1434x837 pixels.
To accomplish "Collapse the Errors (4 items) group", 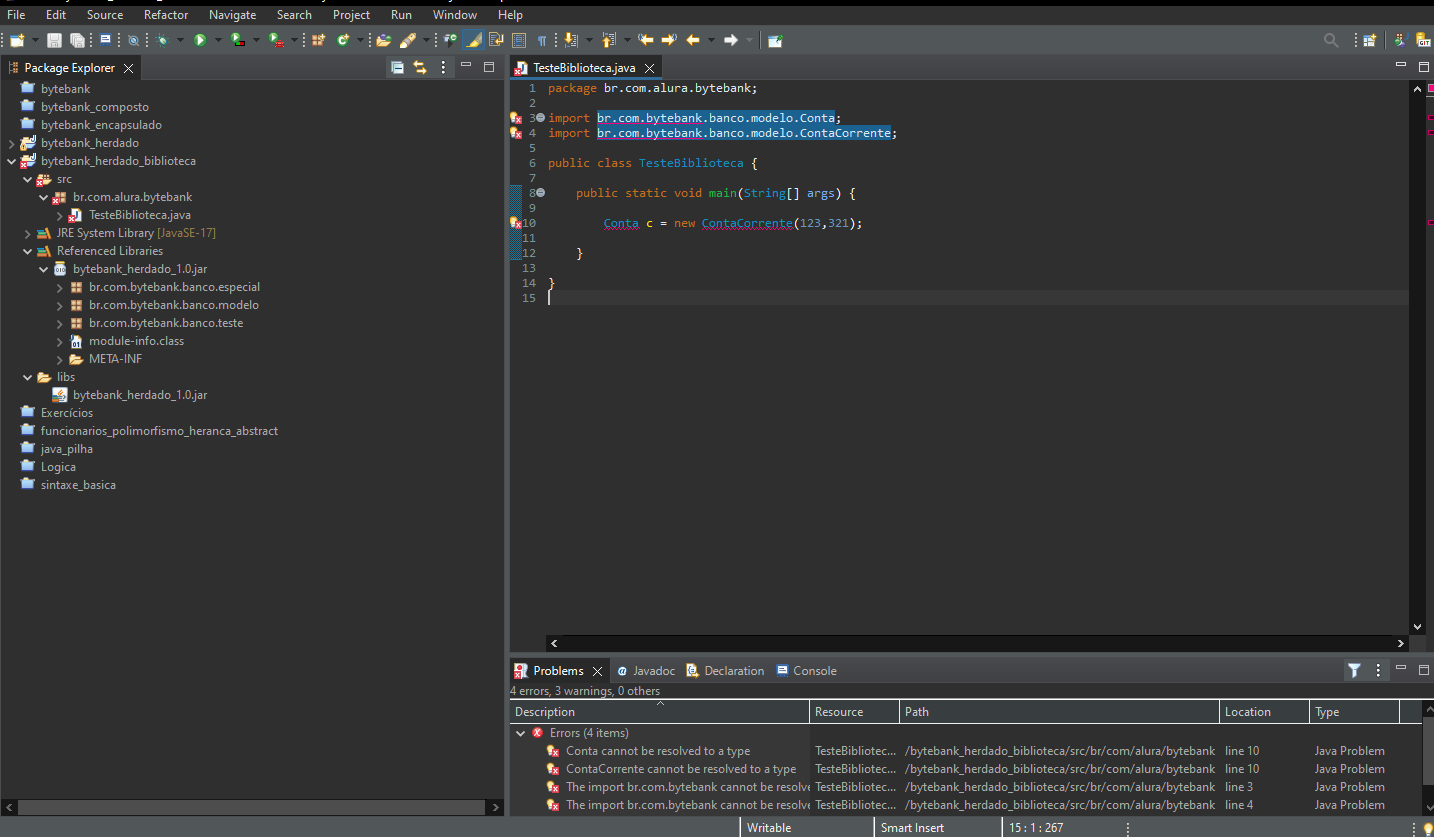I will pos(520,733).
